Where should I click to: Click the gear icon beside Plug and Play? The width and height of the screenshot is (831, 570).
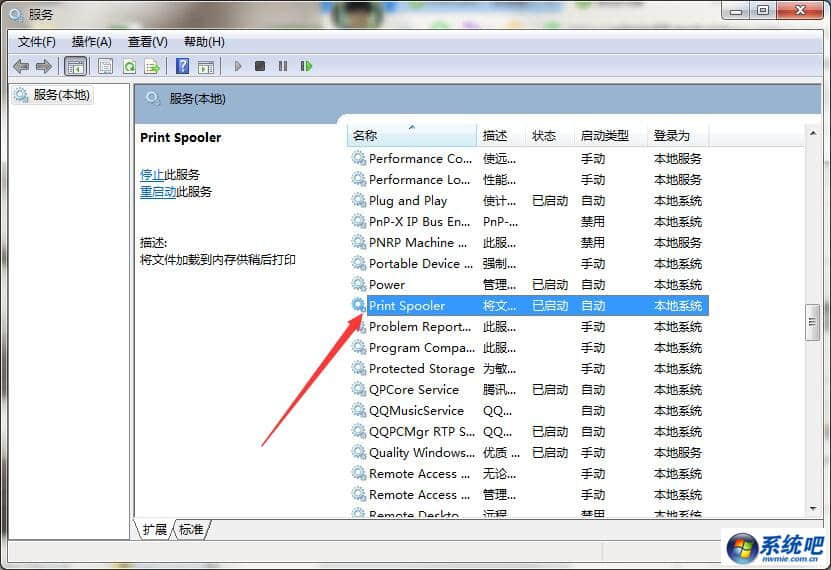[x=359, y=200]
